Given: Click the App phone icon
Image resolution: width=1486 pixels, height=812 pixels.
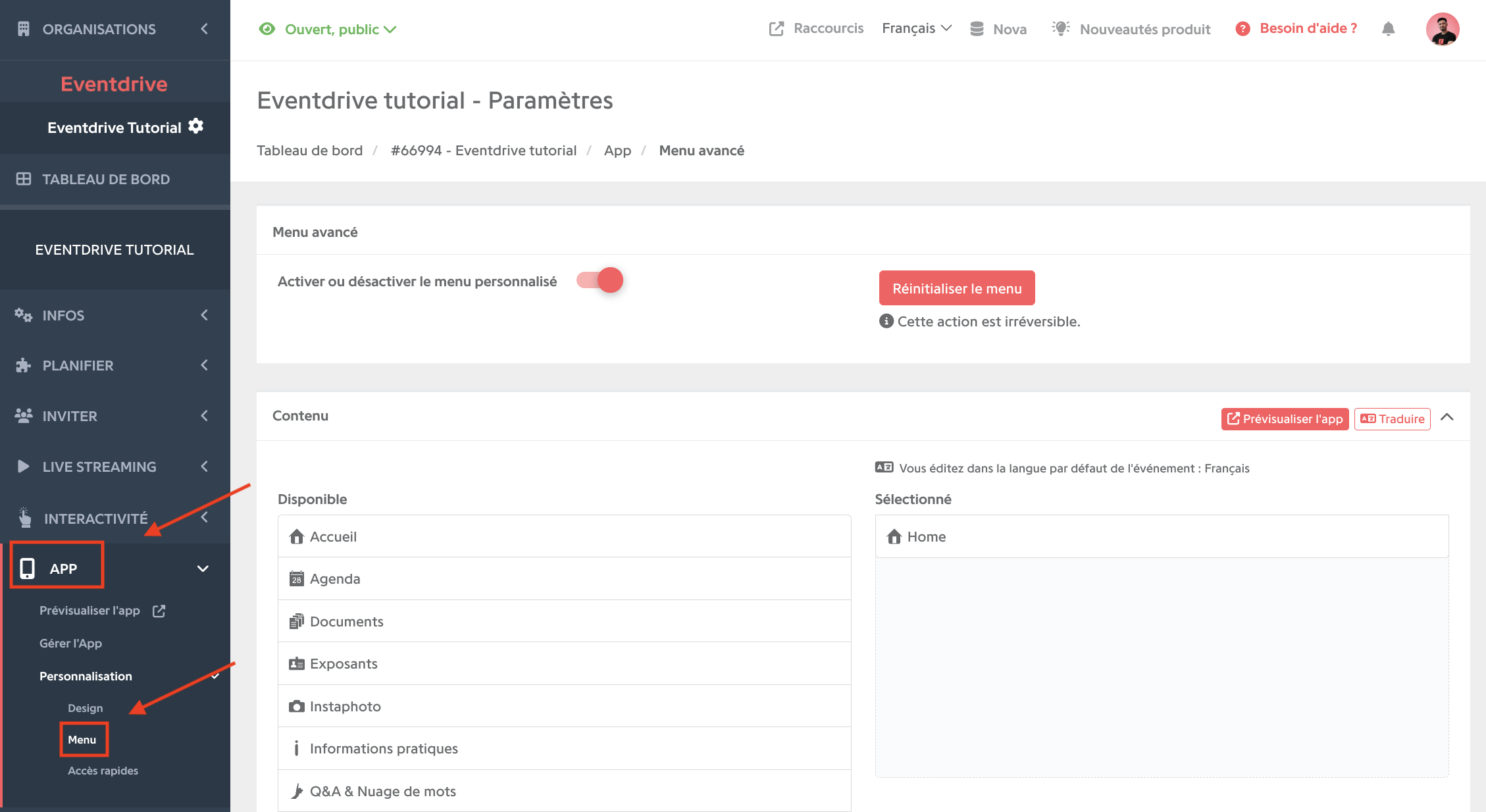Looking at the screenshot, I should (27, 569).
